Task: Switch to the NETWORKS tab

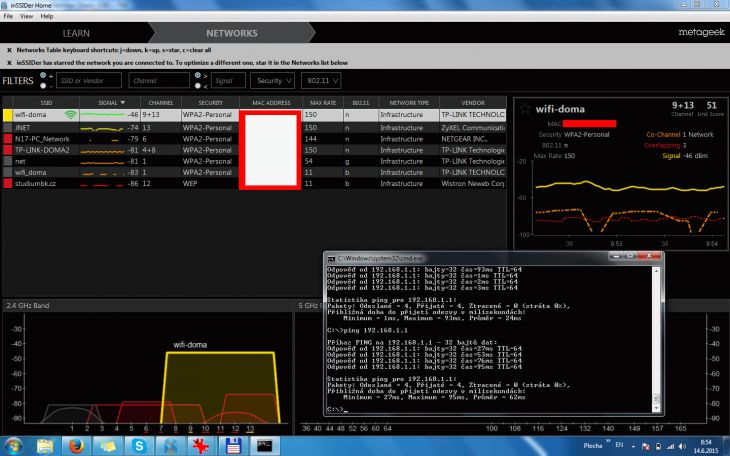Action: coord(231,33)
